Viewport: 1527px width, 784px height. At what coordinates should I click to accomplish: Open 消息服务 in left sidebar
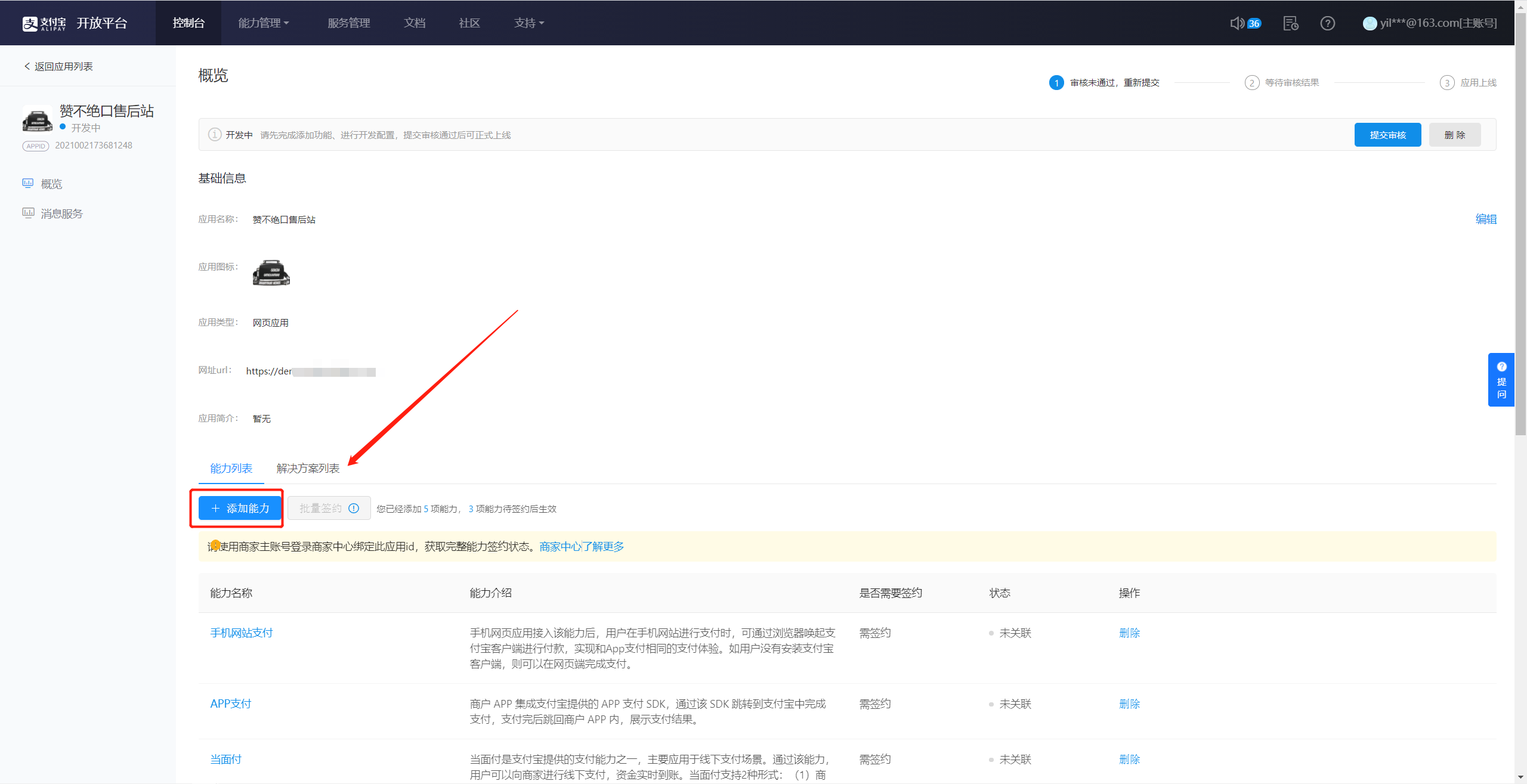(61, 213)
